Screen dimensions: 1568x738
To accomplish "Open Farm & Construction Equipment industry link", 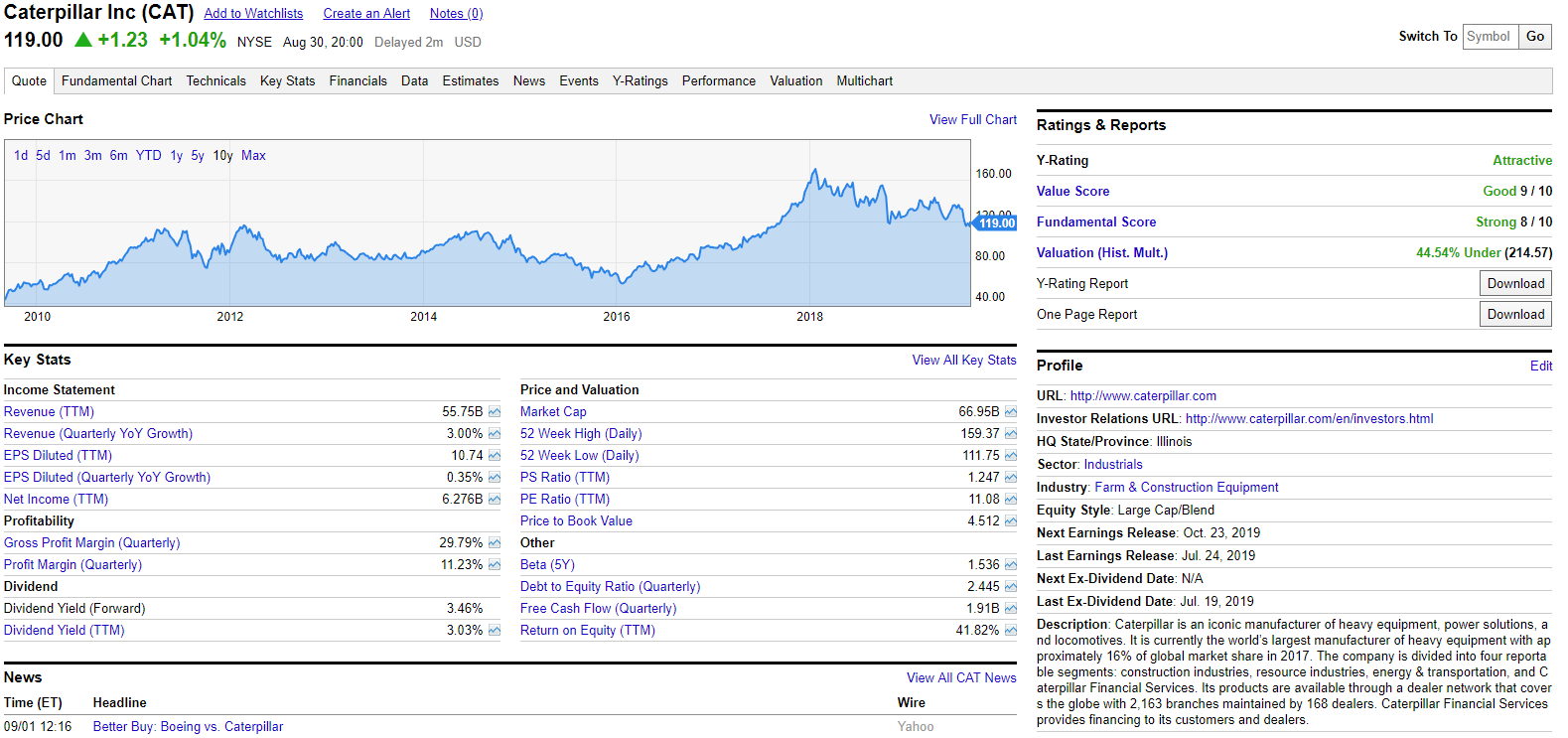I will pyautogui.click(x=1187, y=487).
